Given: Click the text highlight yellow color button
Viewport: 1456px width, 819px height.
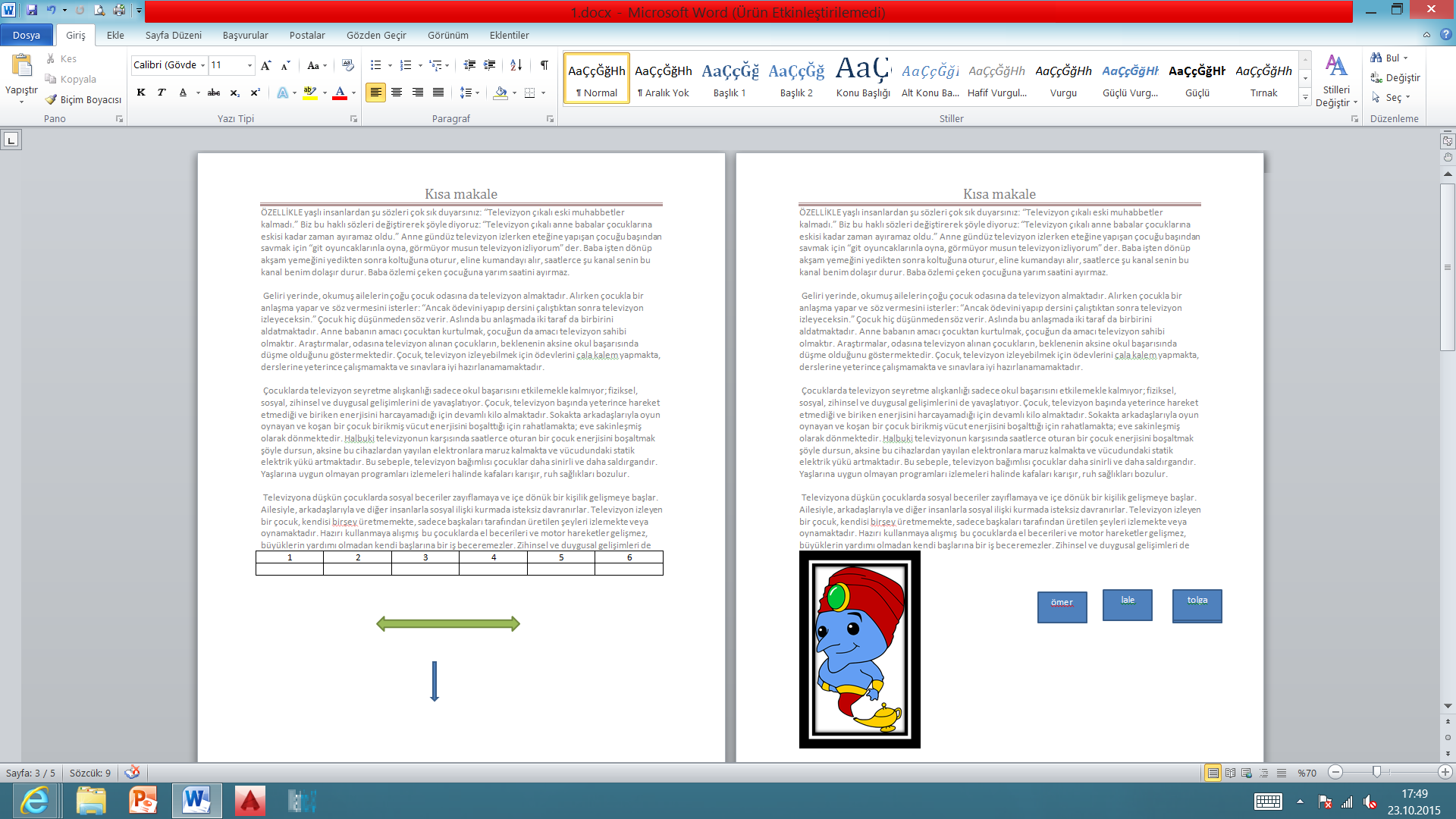Looking at the screenshot, I should [x=309, y=93].
